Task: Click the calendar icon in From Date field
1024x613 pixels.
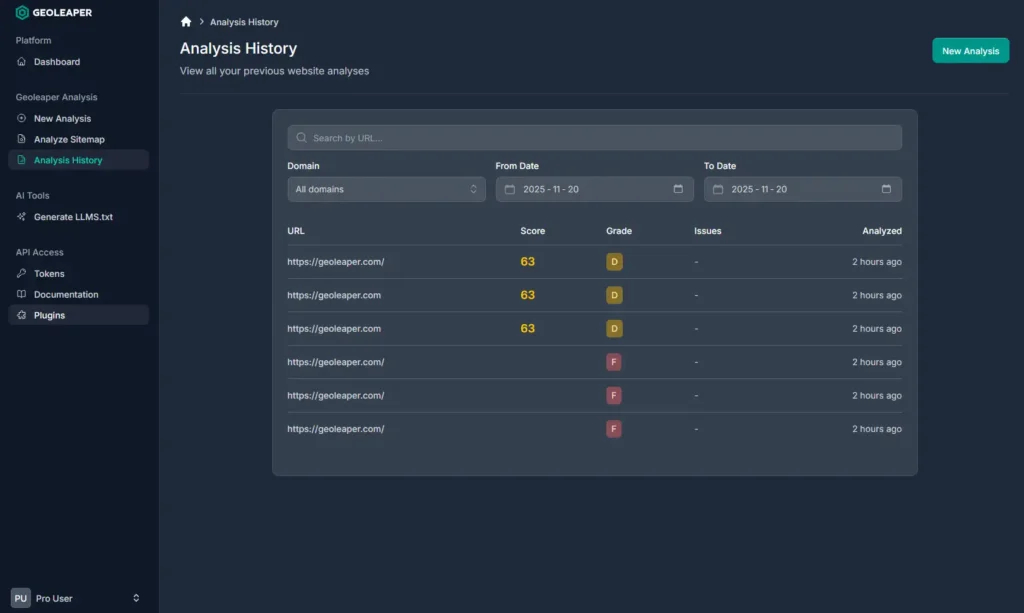Action: pyautogui.click(x=512, y=189)
